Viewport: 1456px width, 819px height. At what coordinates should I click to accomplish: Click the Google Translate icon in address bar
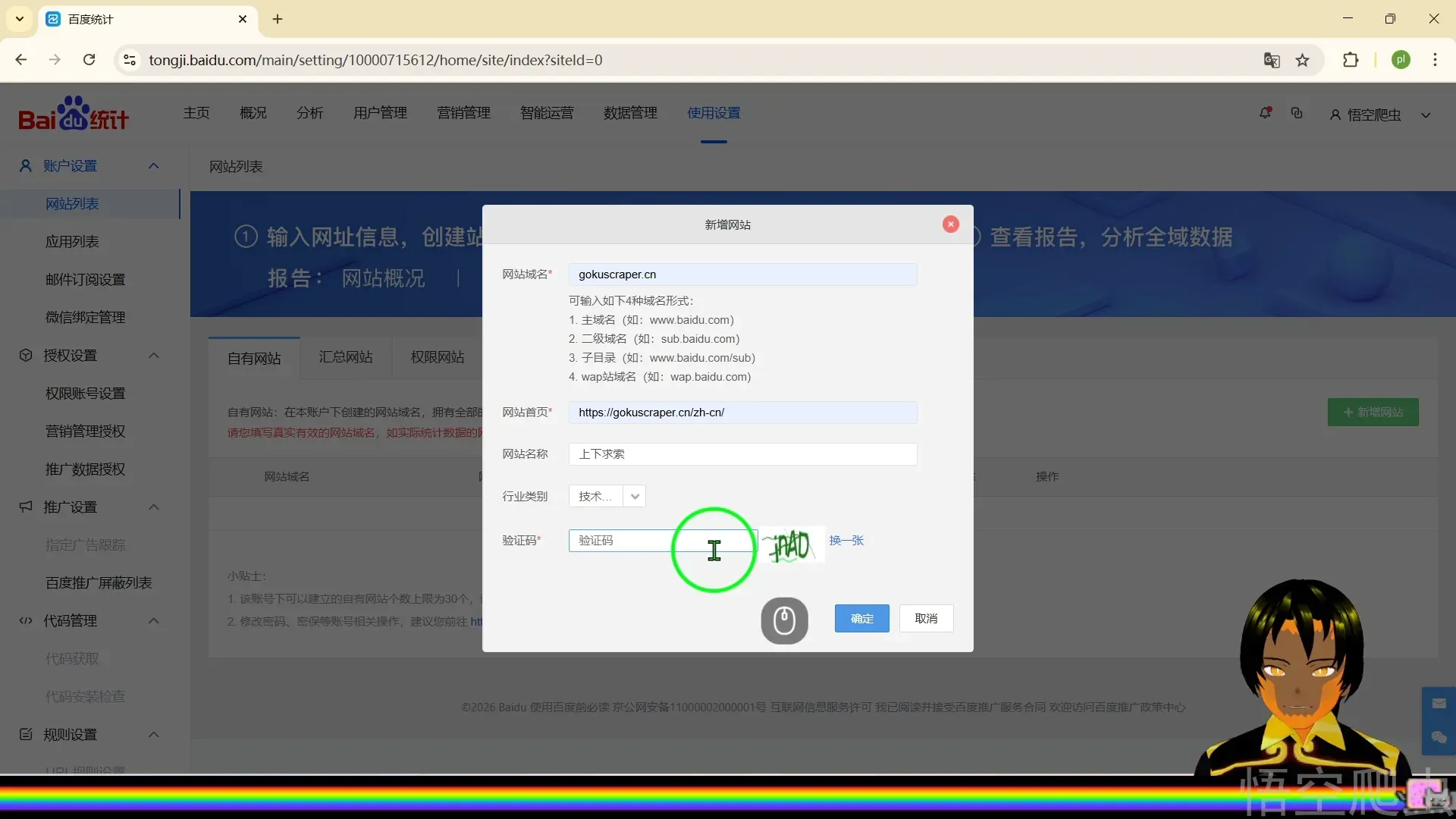pos(1272,61)
